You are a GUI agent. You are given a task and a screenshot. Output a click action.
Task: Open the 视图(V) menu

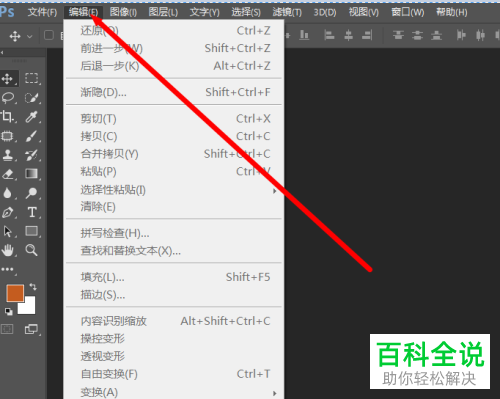pos(364,12)
